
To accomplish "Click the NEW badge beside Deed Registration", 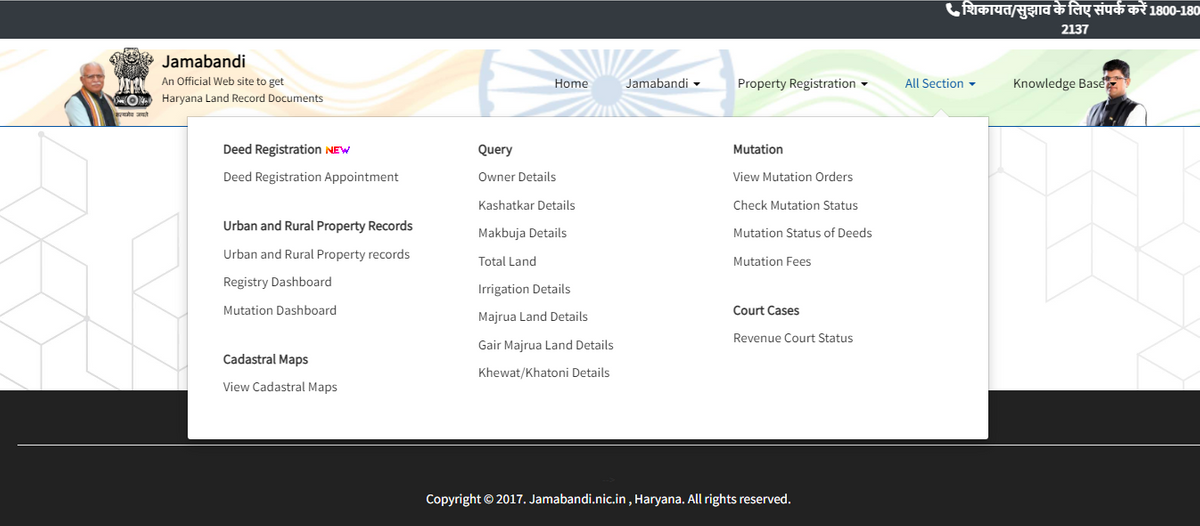I will pyautogui.click(x=338, y=150).
